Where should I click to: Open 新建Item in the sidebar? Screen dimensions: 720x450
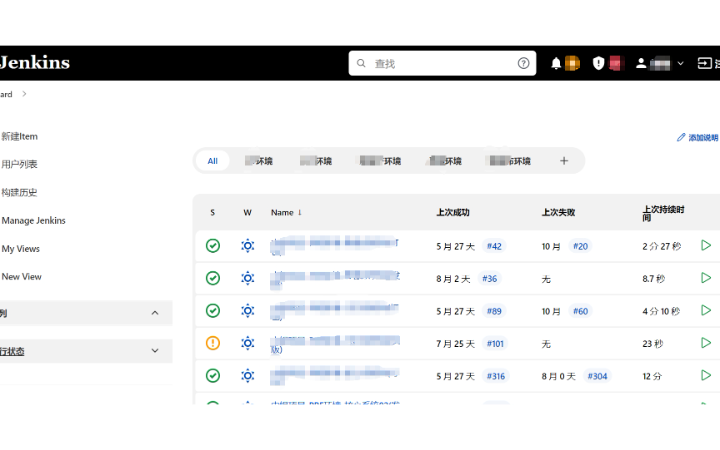(x=19, y=136)
